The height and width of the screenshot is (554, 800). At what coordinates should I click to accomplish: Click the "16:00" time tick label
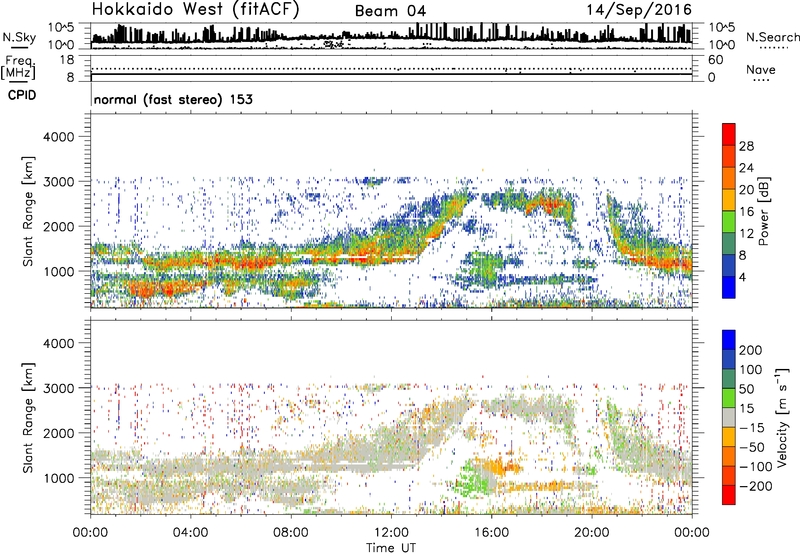point(491,533)
